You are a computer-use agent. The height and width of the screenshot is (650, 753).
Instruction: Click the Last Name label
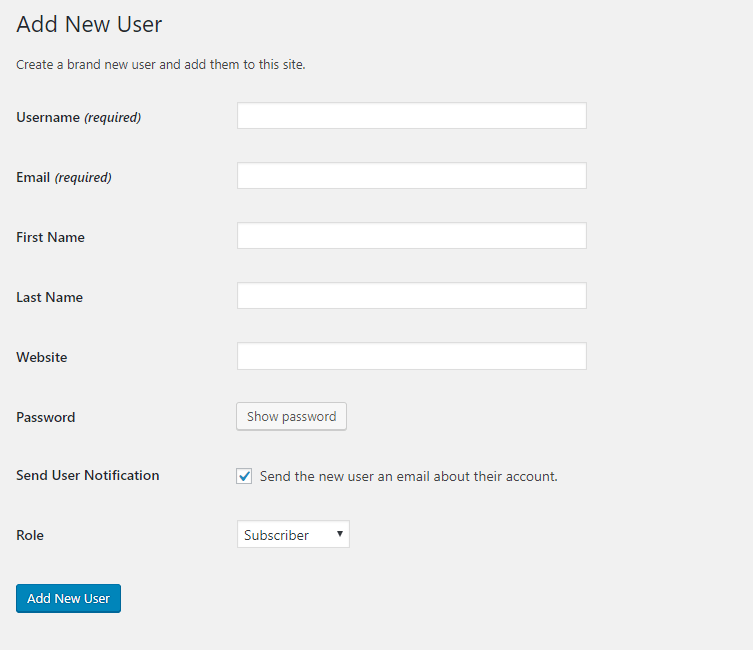click(x=49, y=297)
